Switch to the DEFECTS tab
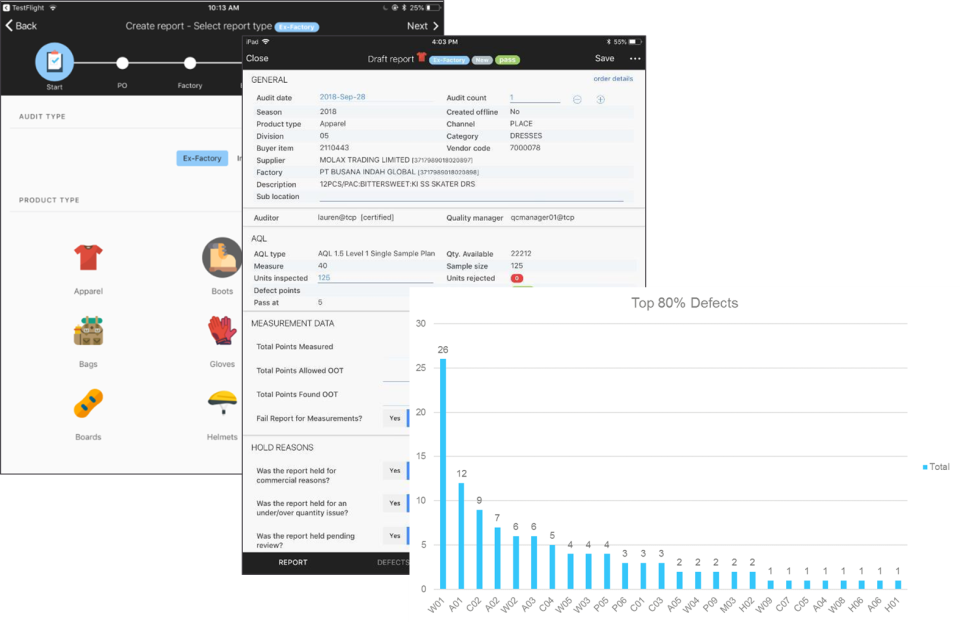The image size is (960, 622). pyautogui.click(x=394, y=563)
